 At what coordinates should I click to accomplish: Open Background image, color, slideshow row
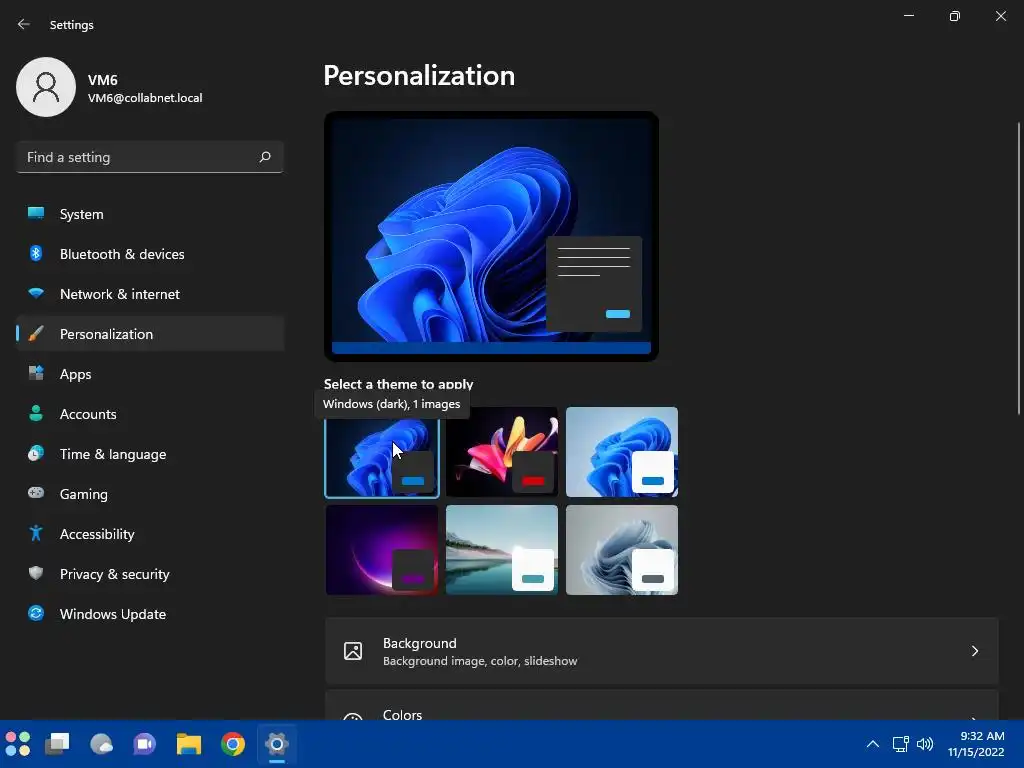pyautogui.click(x=662, y=651)
